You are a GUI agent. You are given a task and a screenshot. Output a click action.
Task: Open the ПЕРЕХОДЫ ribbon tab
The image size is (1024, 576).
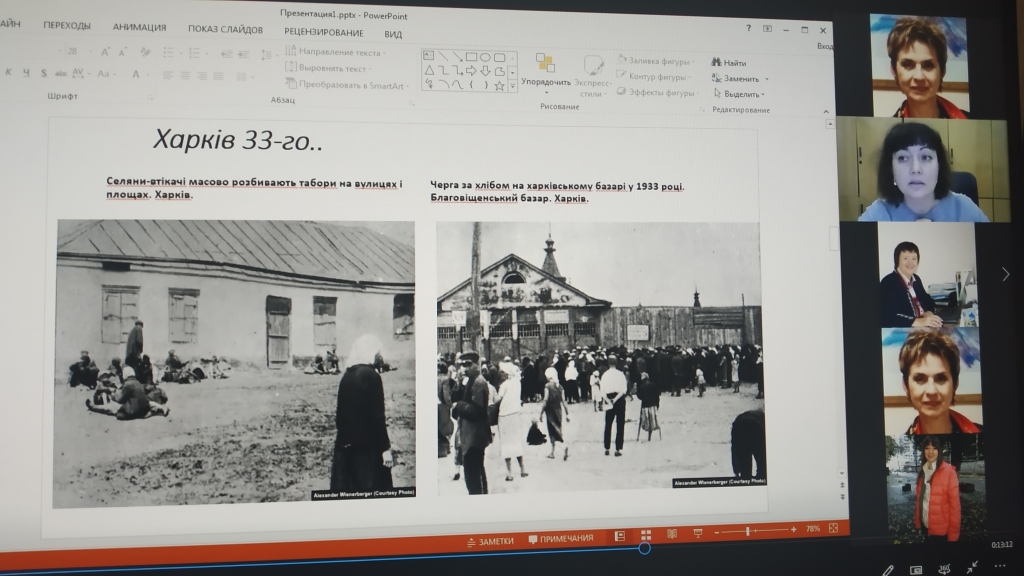(x=67, y=25)
